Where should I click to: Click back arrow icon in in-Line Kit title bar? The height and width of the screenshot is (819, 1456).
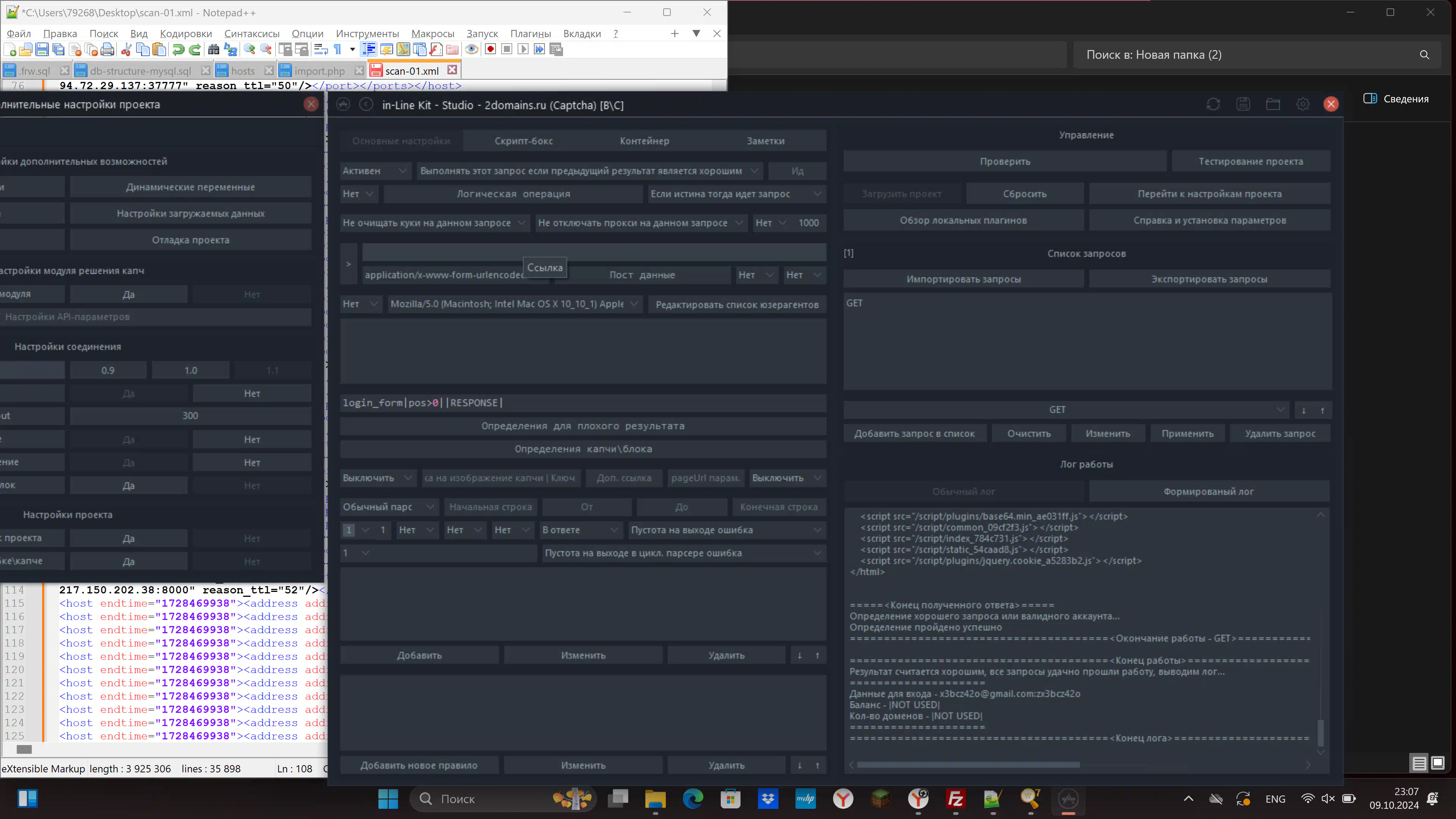(x=366, y=105)
